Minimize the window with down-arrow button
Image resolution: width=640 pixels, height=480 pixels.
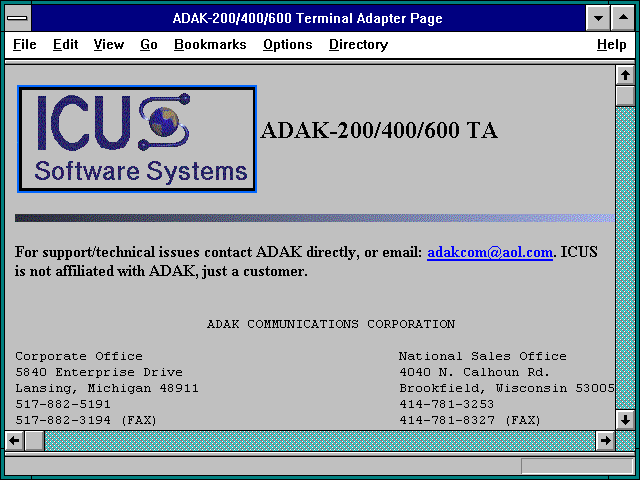click(x=598, y=18)
